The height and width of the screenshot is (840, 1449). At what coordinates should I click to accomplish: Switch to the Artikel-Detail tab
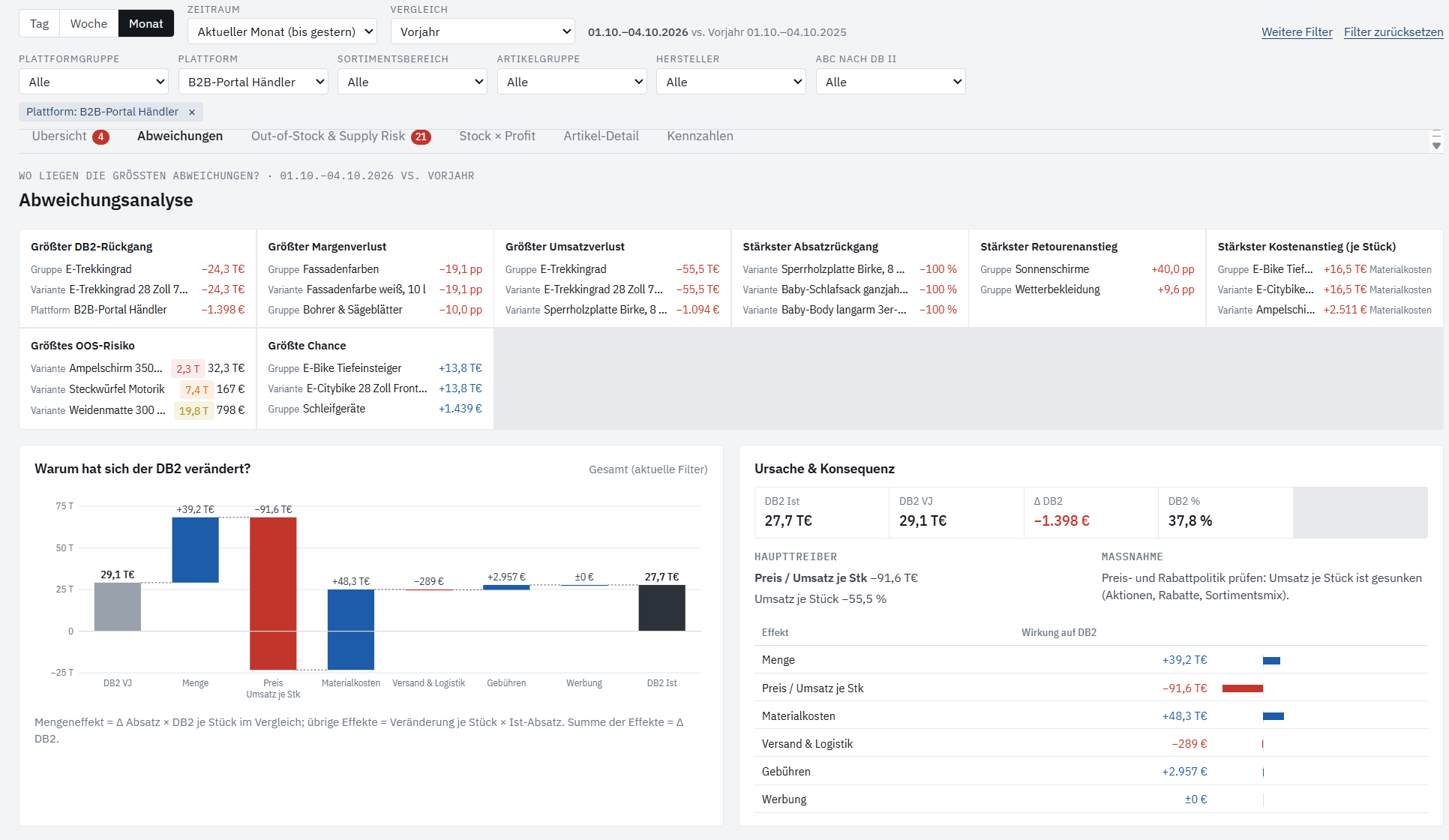coord(601,136)
